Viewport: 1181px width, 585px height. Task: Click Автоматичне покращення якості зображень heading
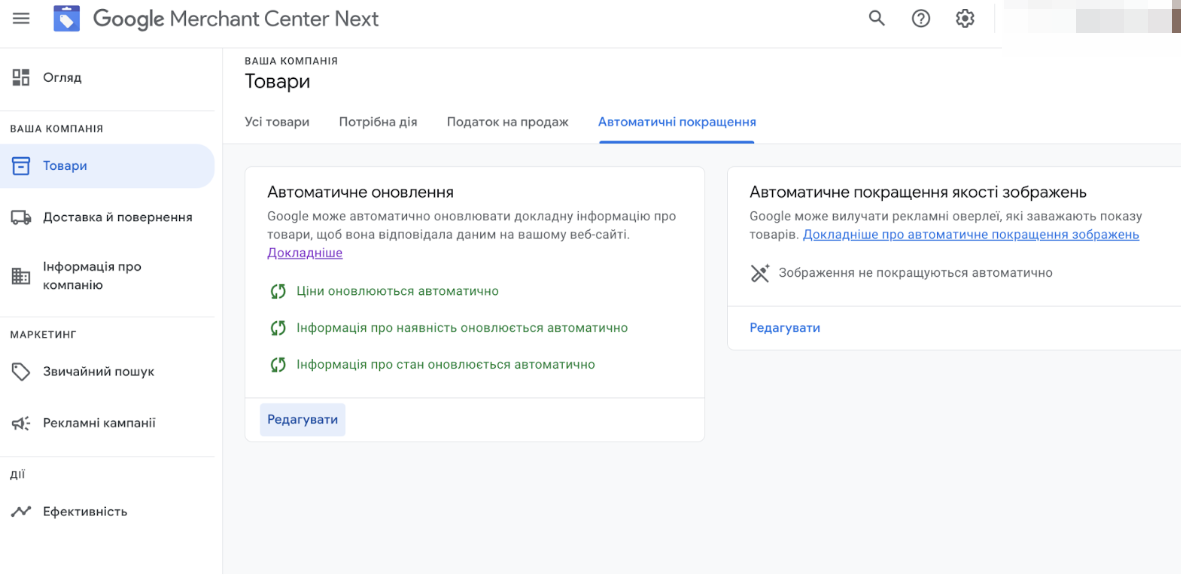[x=918, y=192]
